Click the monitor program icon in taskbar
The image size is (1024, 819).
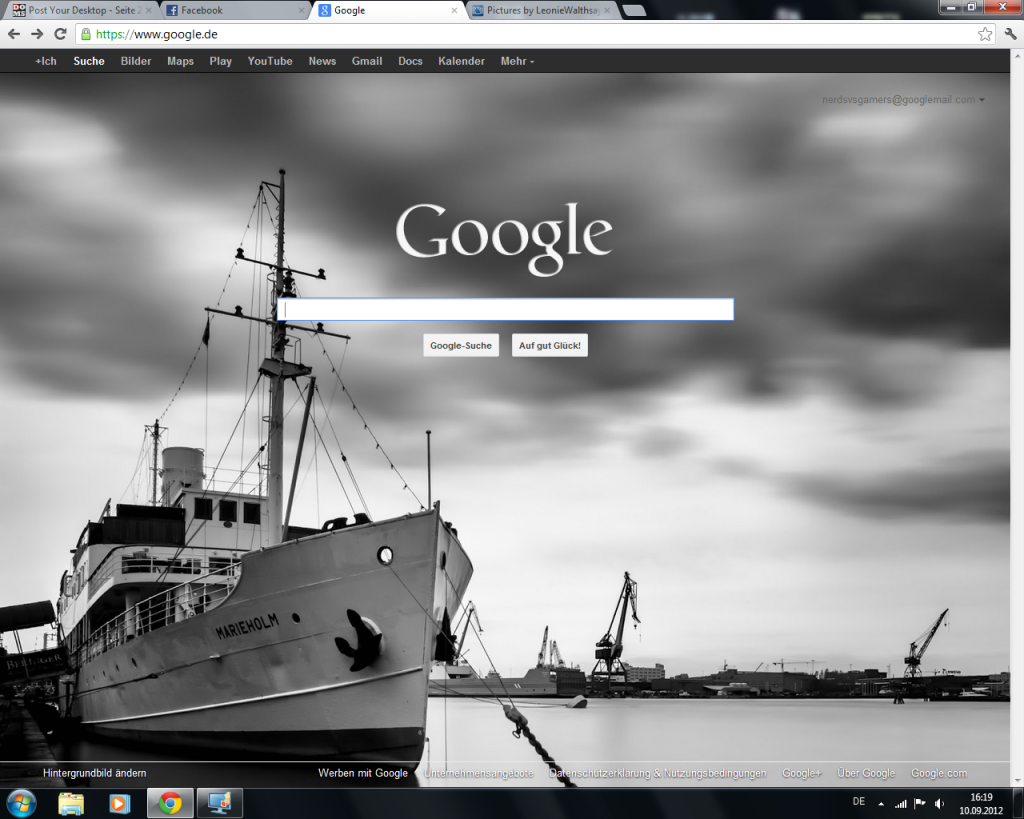[x=220, y=803]
